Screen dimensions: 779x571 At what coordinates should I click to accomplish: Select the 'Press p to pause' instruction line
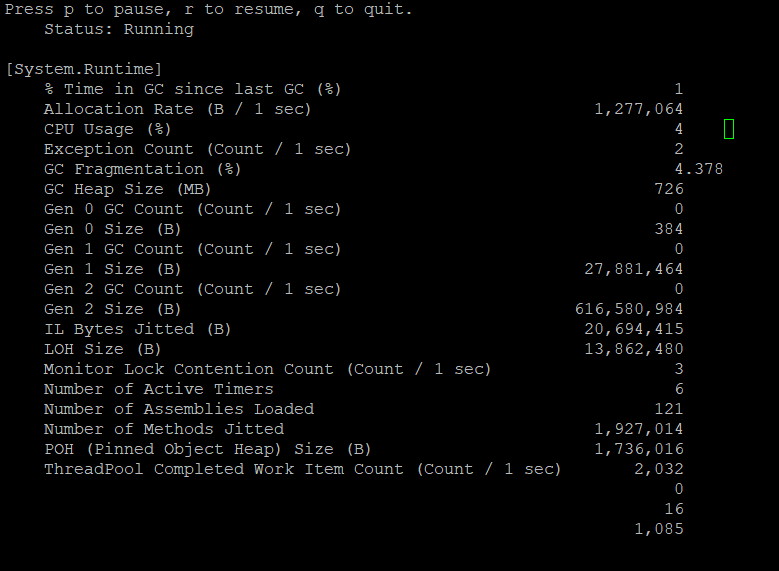point(209,9)
